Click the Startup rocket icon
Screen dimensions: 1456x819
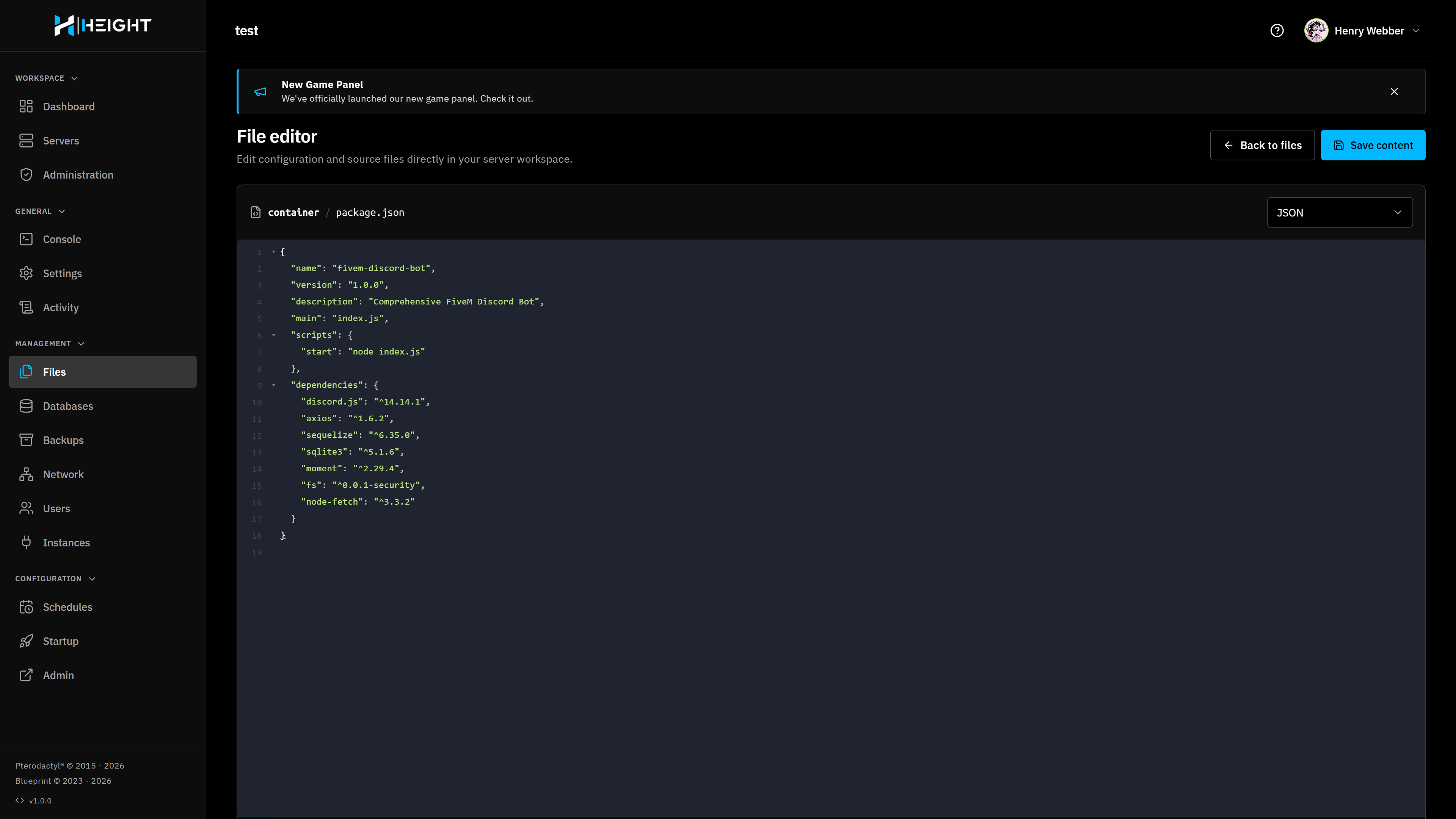click(x=26, y=642)
